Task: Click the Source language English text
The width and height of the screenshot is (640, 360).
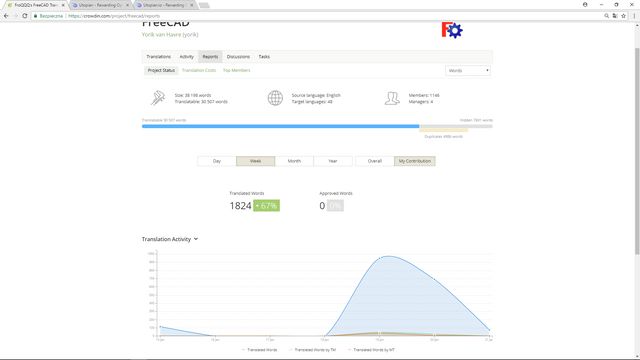Action: click(x=316, y=95)
